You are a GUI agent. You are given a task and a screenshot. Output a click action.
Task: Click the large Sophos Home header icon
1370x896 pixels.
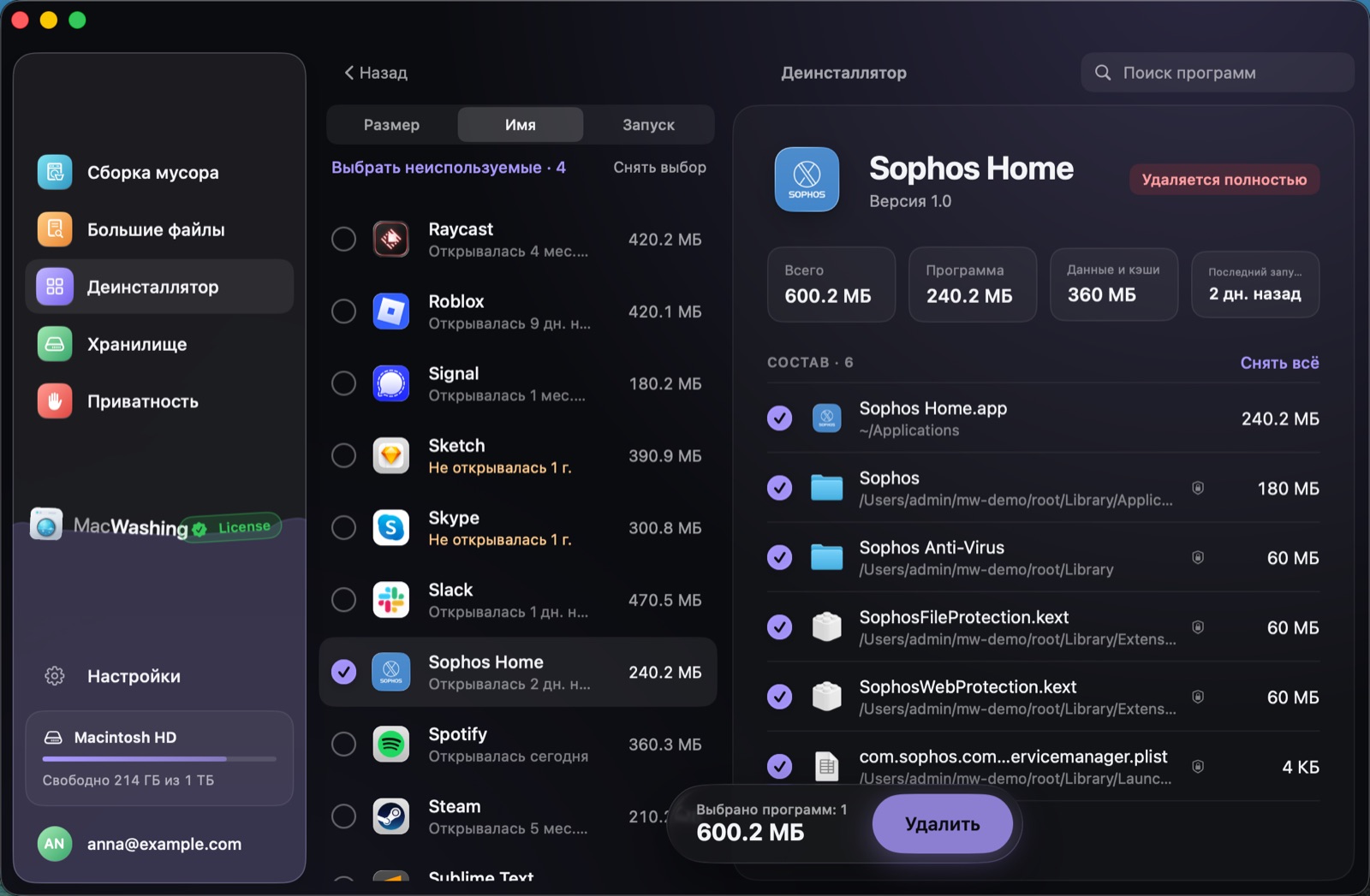click(807, 180)
